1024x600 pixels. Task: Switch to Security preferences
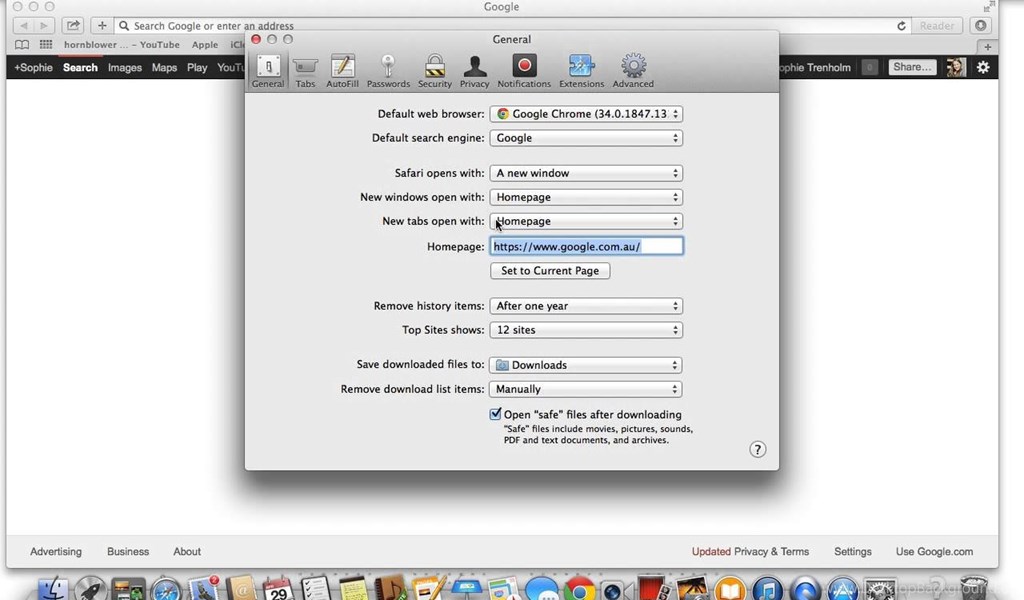click(x=434, y=71)
